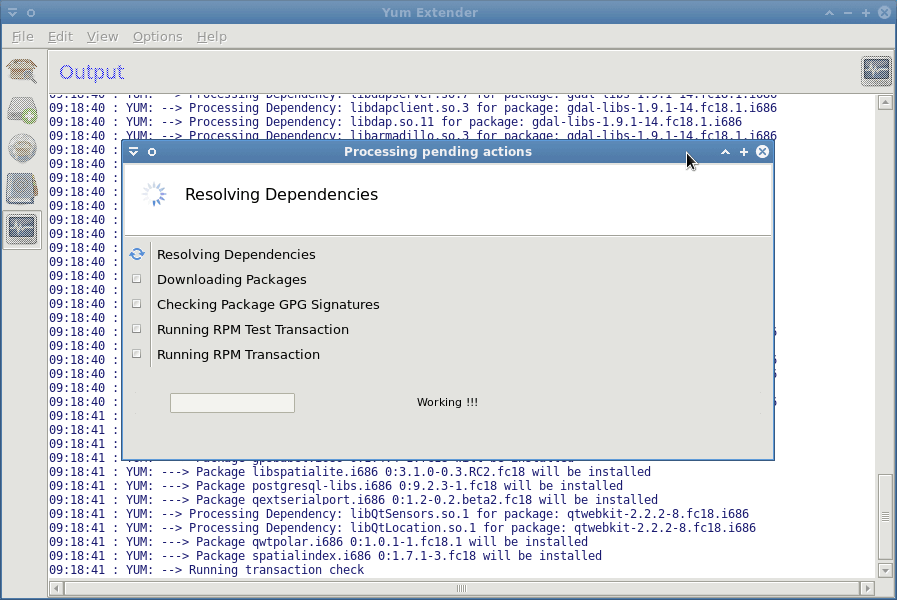Click the horizontal scrollbar left arrow
The height and width of the screenshot is (600, 897).
[56, 588]
